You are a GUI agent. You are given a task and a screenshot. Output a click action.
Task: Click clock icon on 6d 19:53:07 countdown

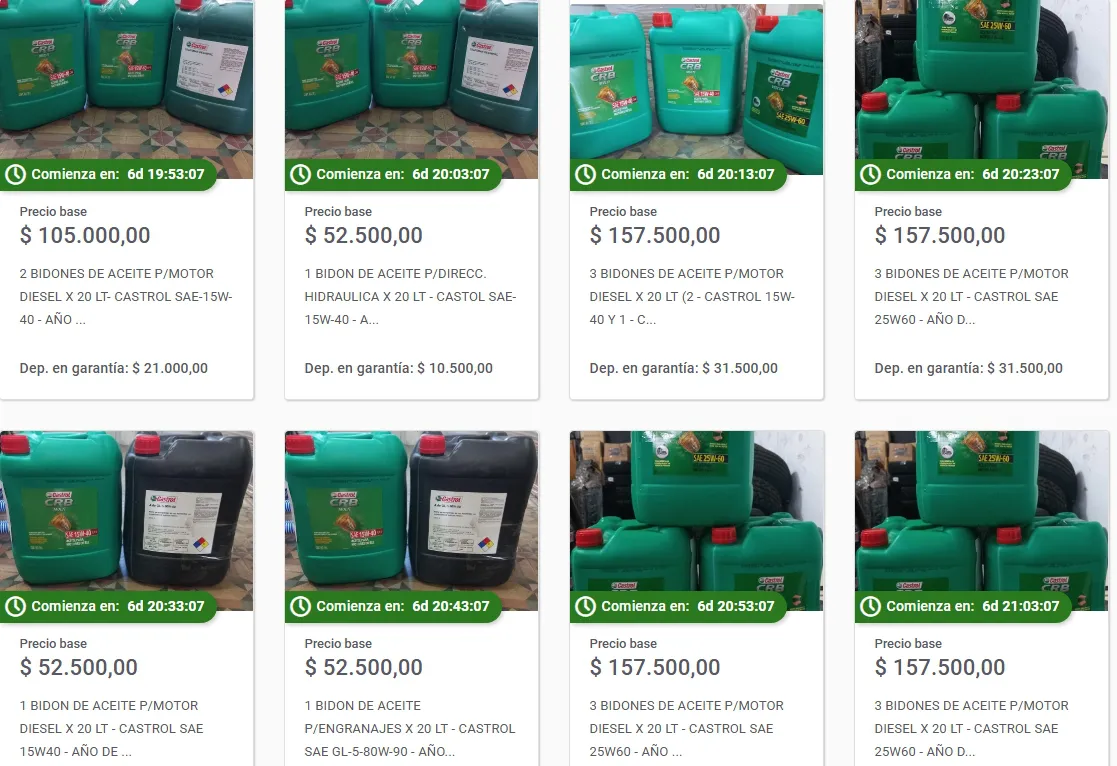pyautogui.click(x=16, y=174)
